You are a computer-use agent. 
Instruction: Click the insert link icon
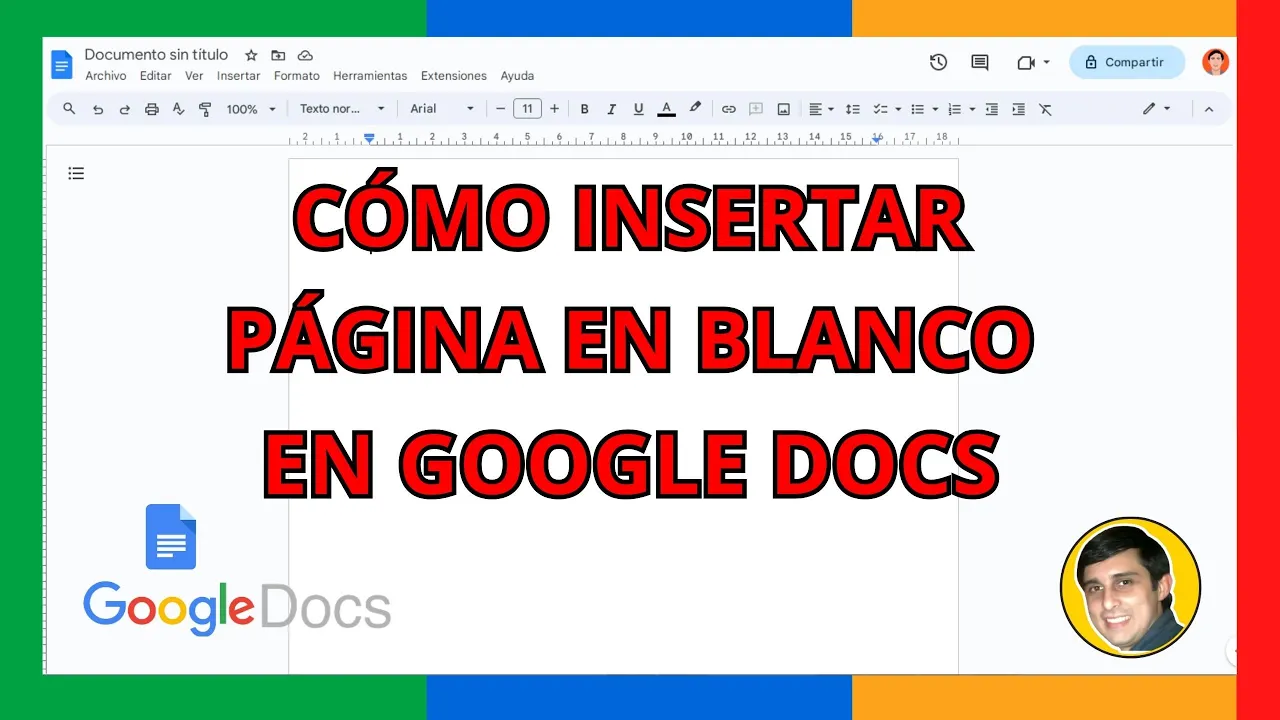tap(729, 109)
